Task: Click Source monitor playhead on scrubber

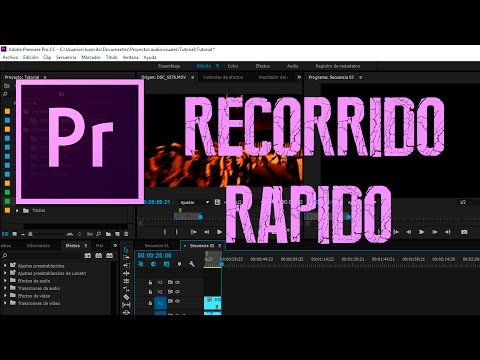Action: [200, 217]
